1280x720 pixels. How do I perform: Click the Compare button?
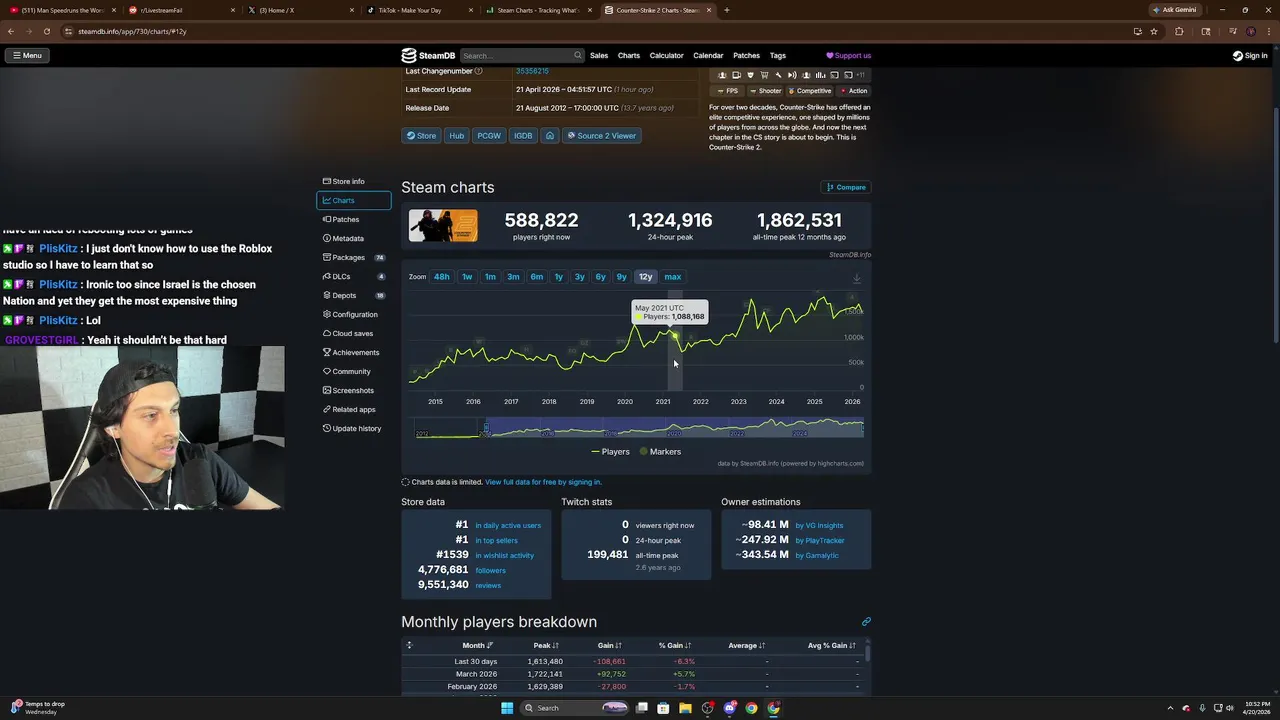click(x=846, y=187)
